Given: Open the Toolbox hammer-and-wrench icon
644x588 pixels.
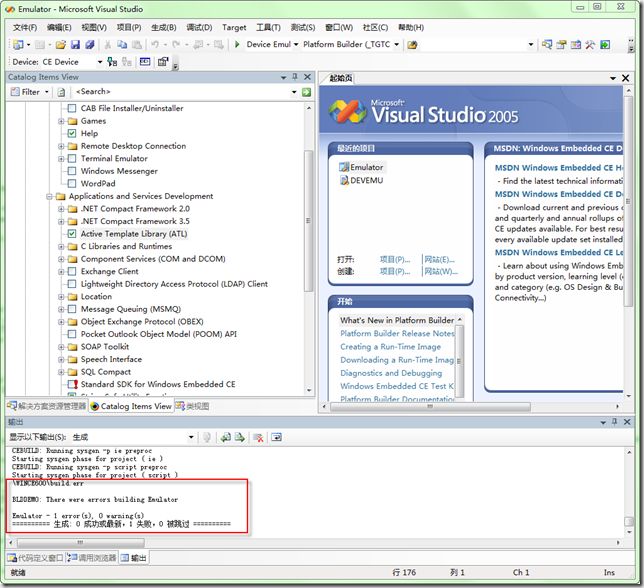Looking at the screenshot, I should tap(590, 44).
